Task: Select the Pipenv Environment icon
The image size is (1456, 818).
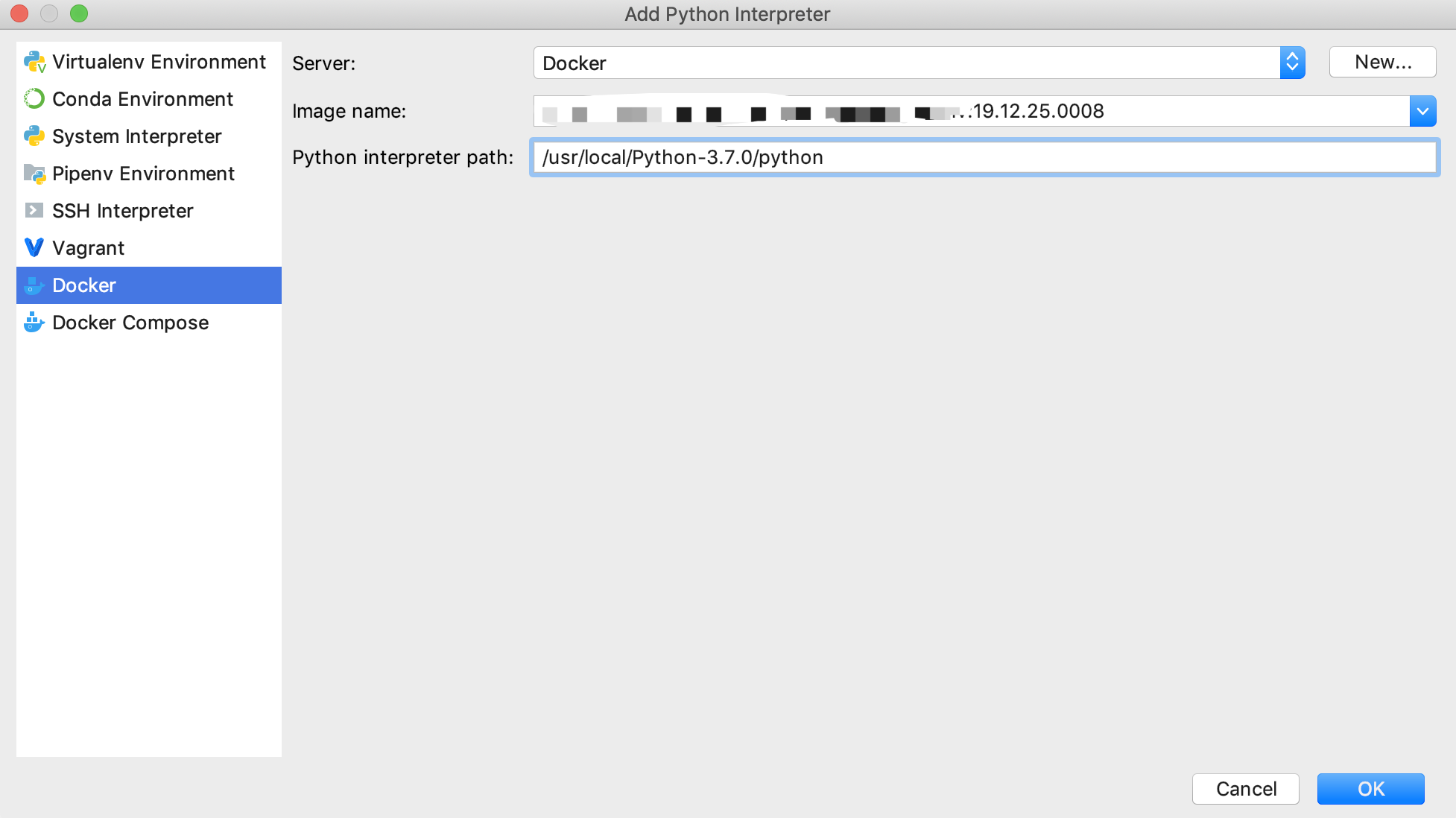Action: [x=34, y=173]
